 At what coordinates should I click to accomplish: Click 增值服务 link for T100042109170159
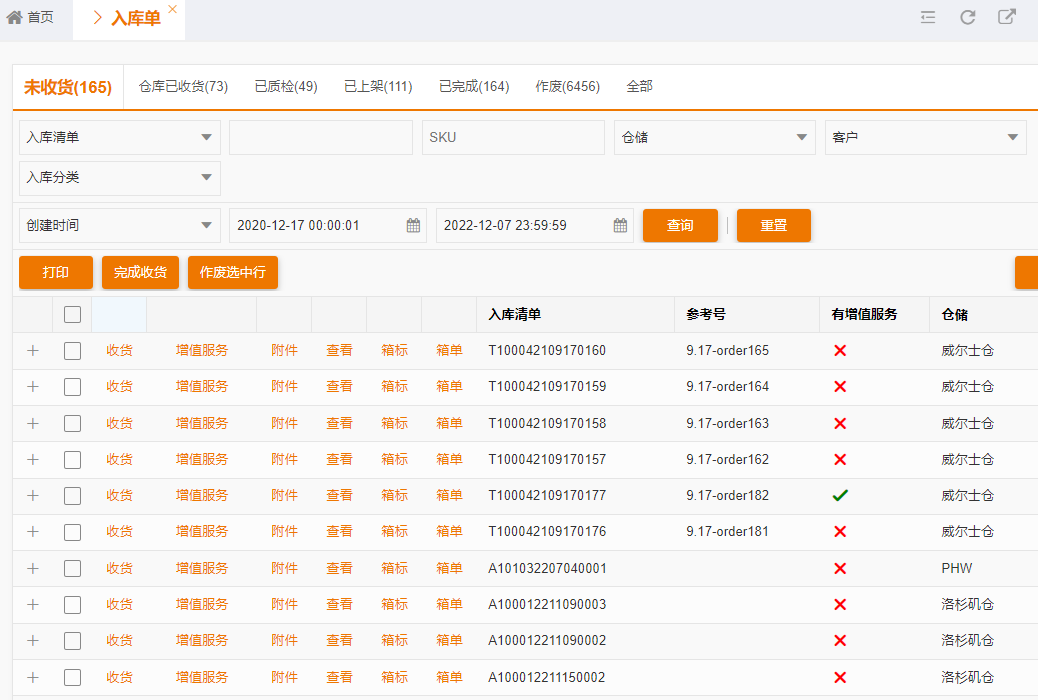(202, 386)
